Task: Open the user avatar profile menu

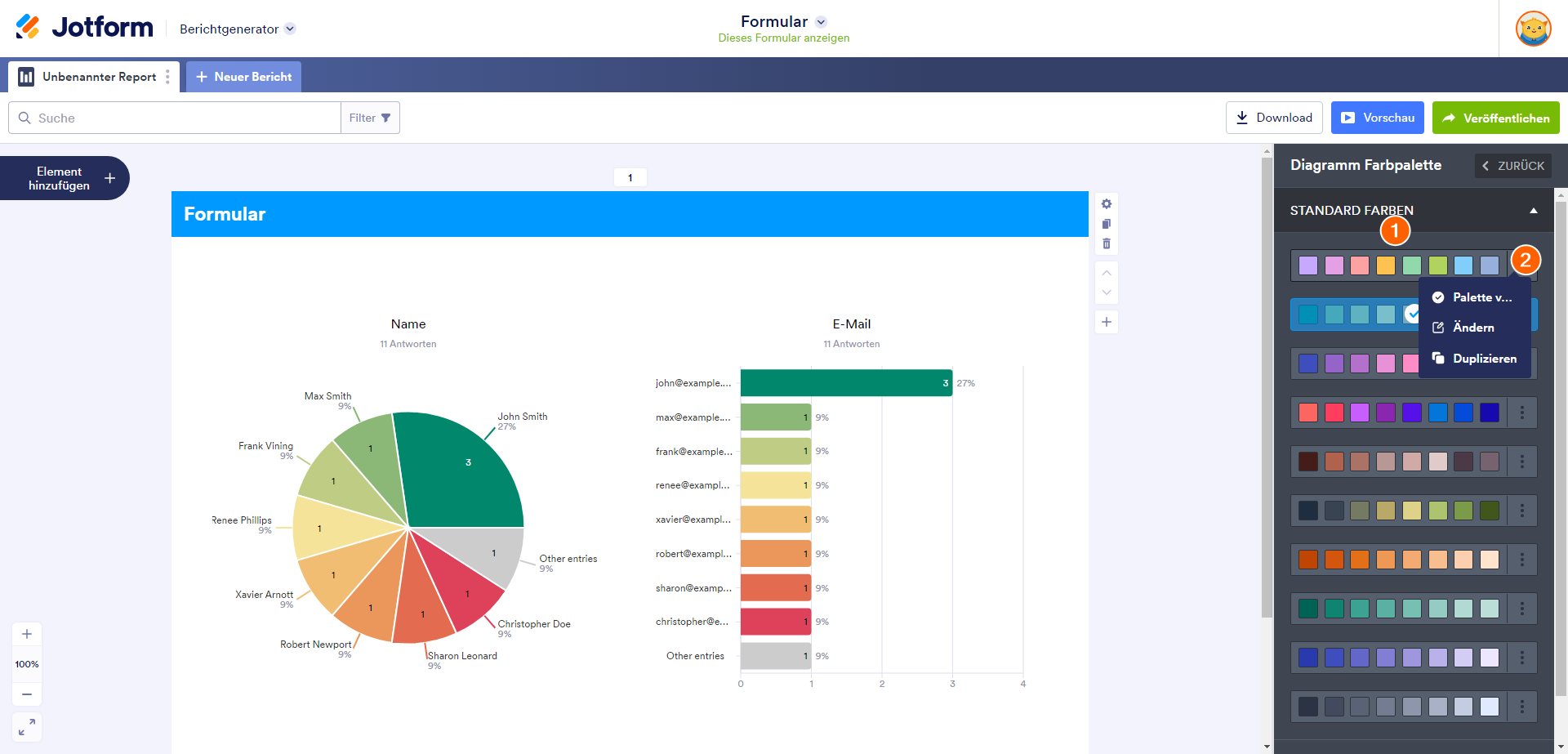Action: click(1533, 29)
